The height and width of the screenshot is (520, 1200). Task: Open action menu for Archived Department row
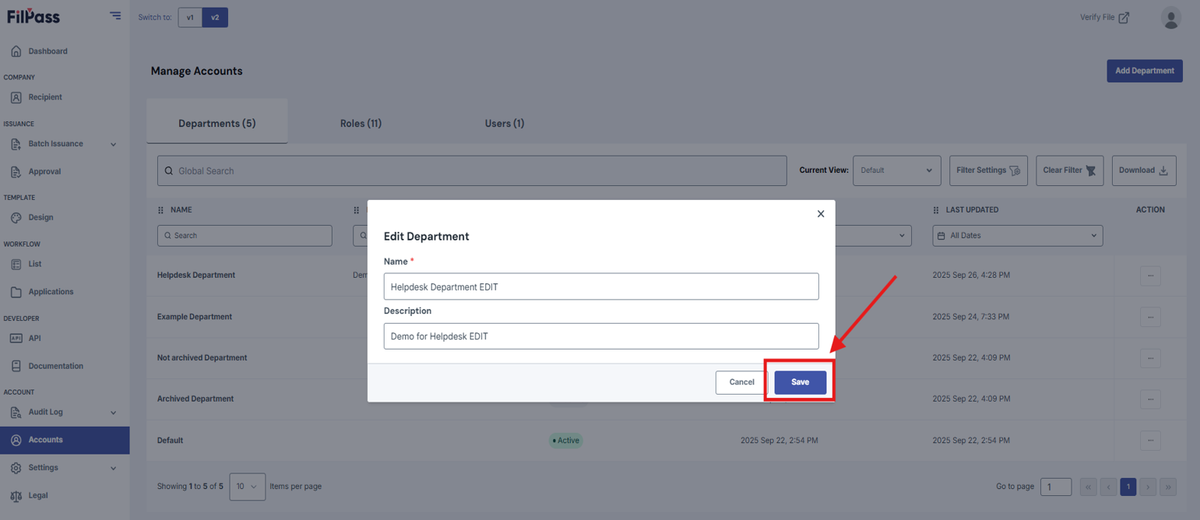click(x=1150, y=398)
